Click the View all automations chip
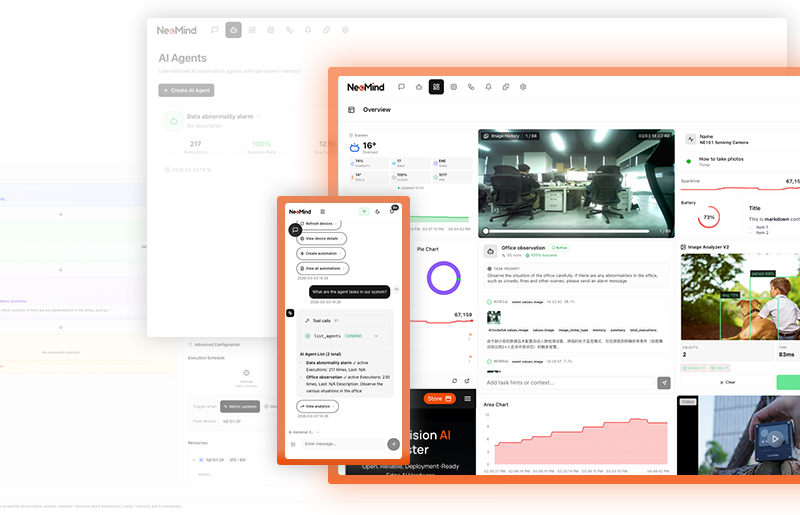800x515 pixels. point(323,268)
